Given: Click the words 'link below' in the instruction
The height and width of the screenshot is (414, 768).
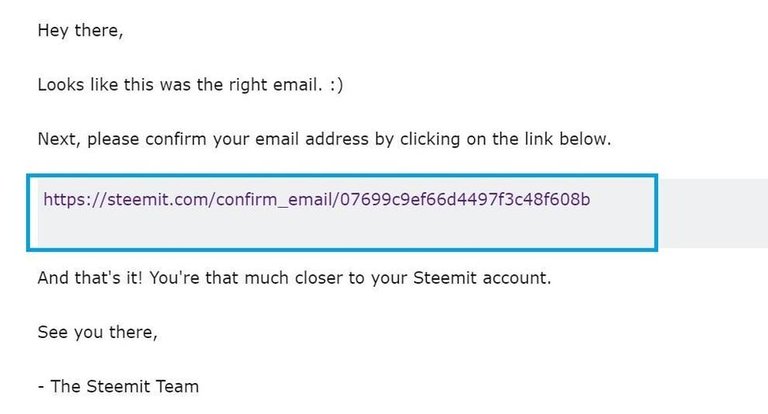Looking at the screenshot, I should tap(568, 139).
